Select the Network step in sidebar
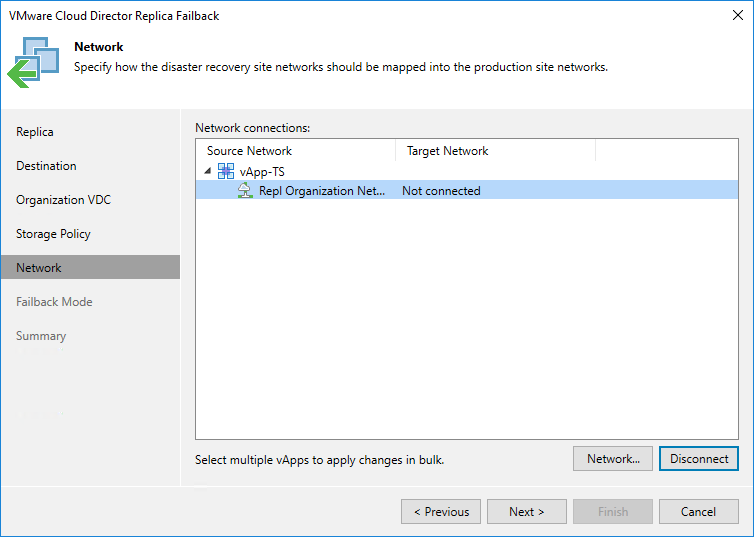Screen dimensions: 754x537 [90, 267]
